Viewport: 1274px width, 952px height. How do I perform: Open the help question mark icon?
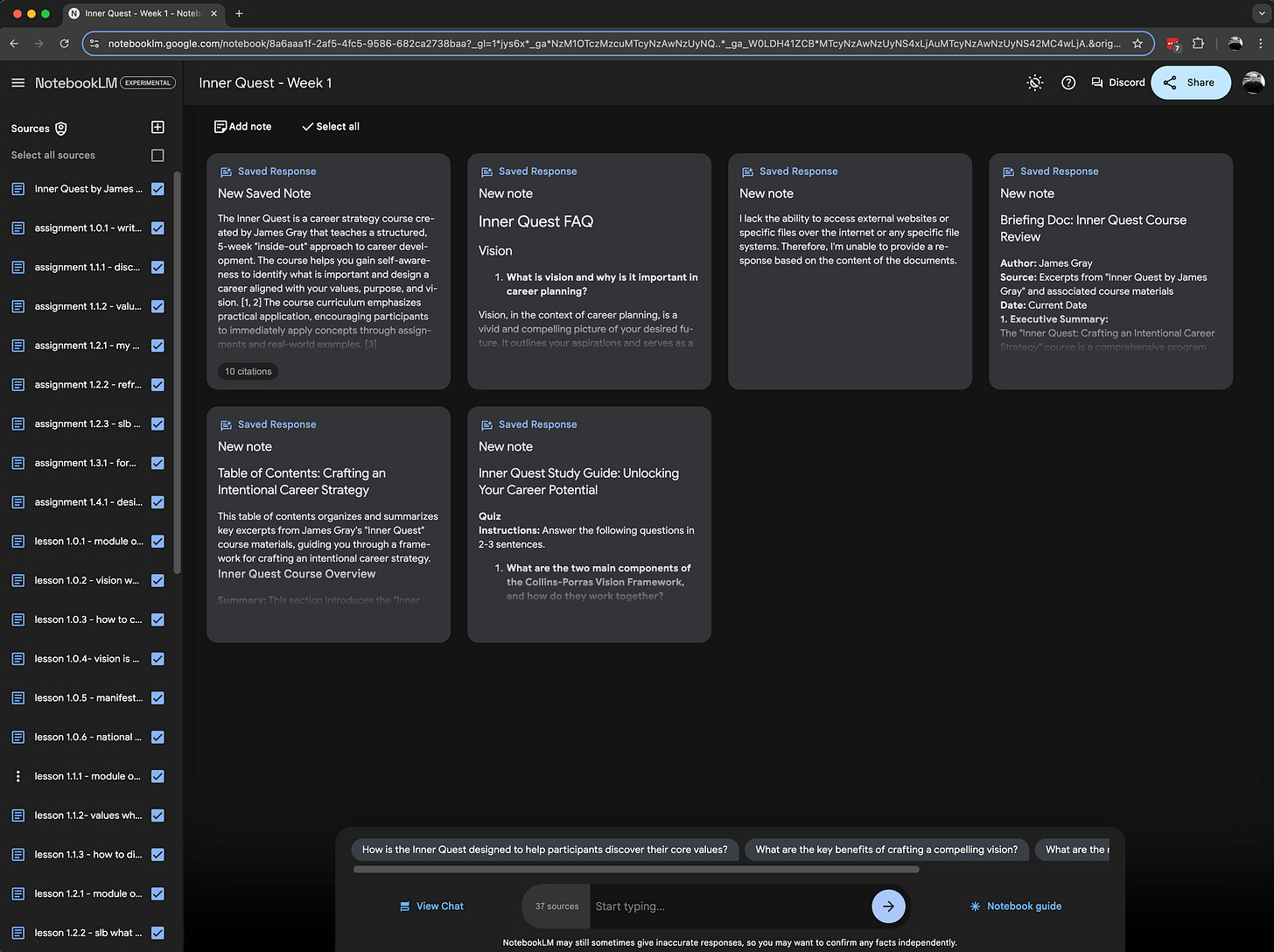coord(1068,82)
